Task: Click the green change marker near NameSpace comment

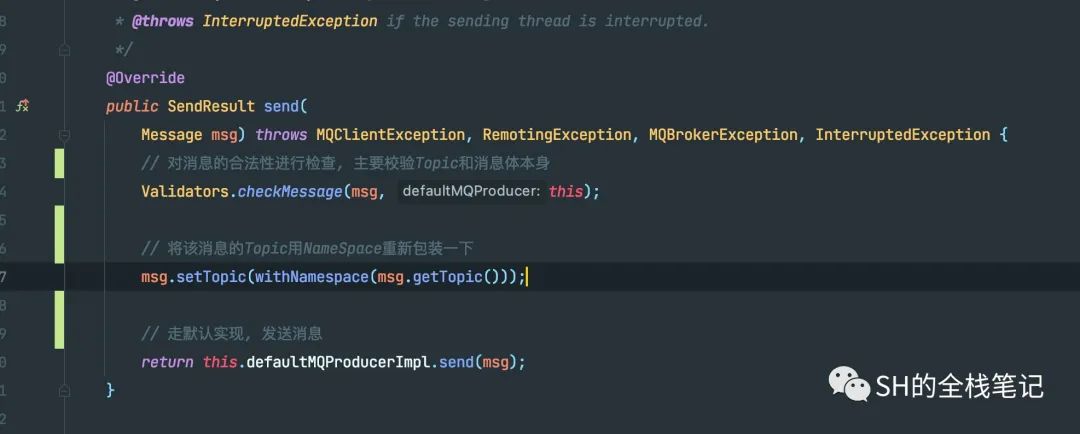Action: pos(59,234)
